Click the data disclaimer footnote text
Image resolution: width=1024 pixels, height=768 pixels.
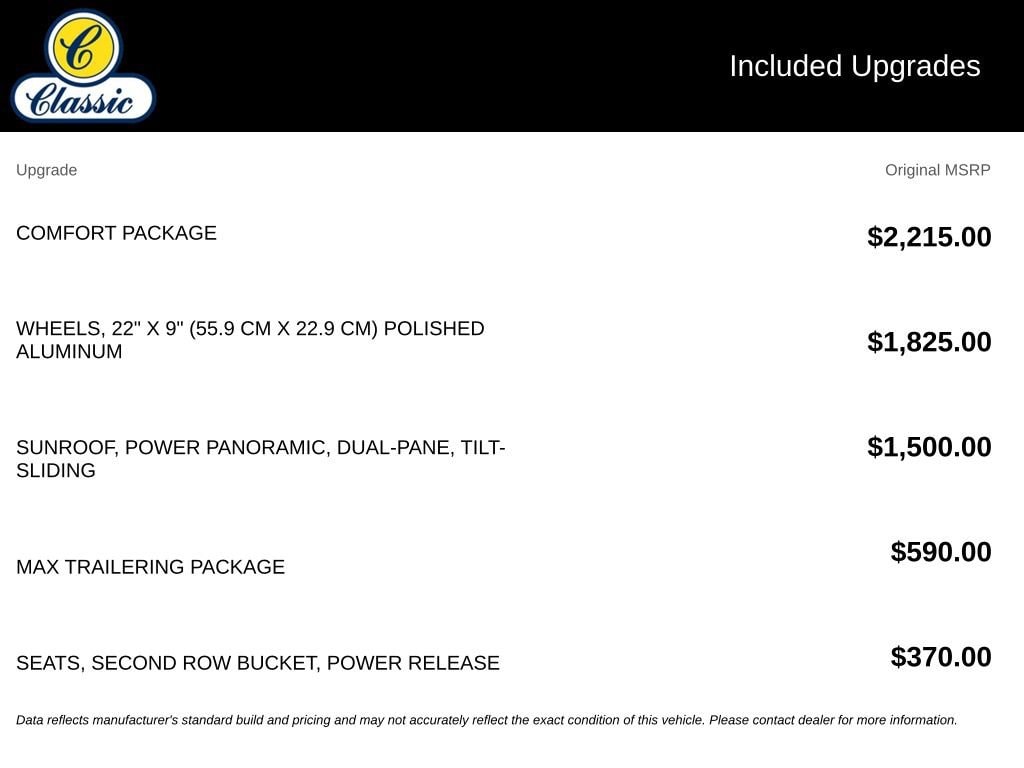[487, 720]
